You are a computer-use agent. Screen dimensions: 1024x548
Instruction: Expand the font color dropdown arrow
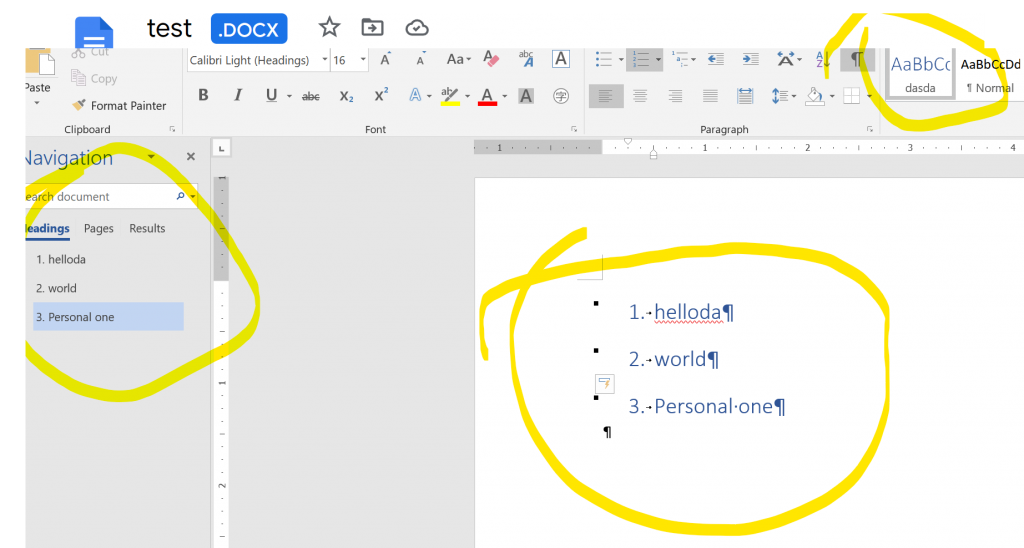tap(505, 97)
